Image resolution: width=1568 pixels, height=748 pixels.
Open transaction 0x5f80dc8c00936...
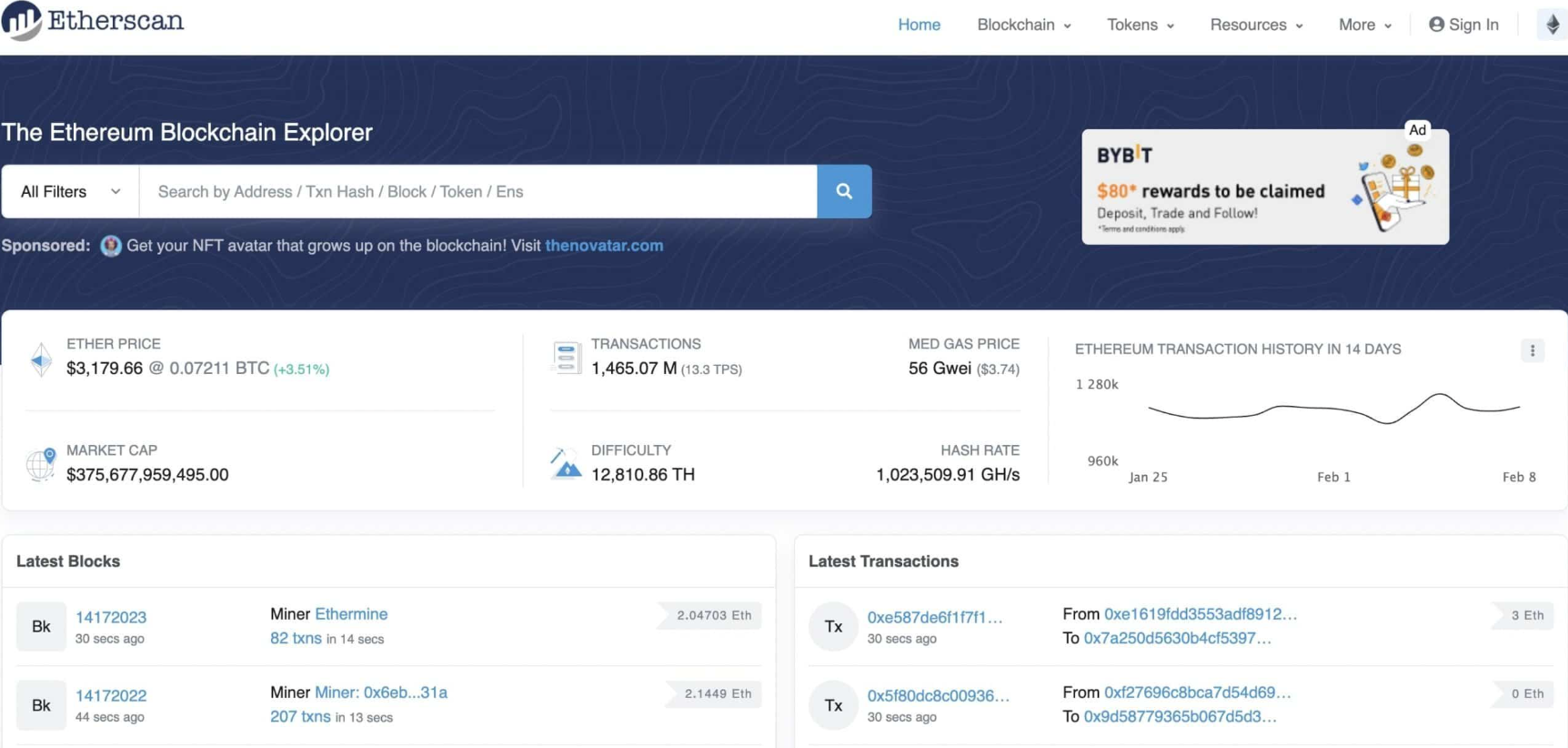point(939,695)
